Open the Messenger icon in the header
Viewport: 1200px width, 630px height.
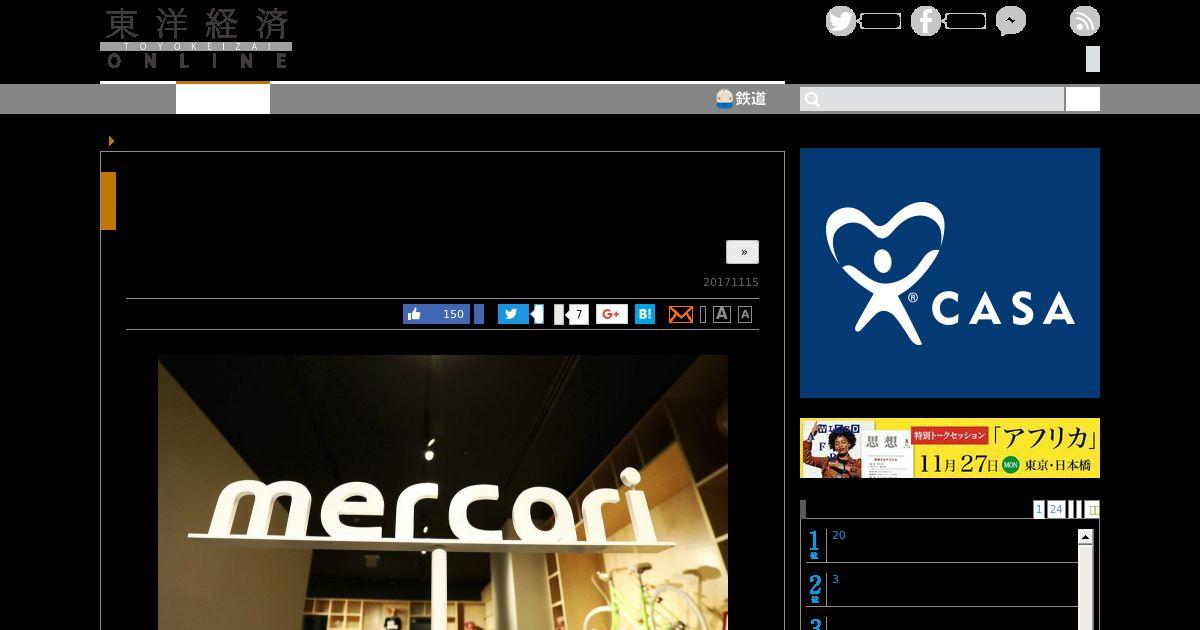point(1011,21)
